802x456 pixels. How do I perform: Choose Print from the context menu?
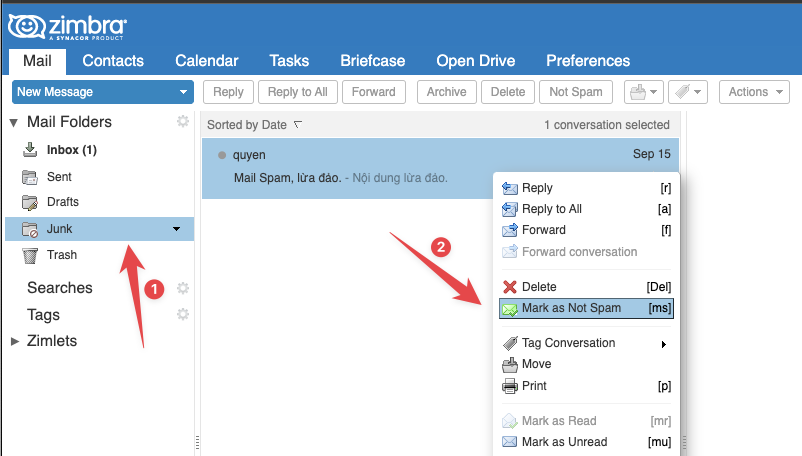pos(586,386)
